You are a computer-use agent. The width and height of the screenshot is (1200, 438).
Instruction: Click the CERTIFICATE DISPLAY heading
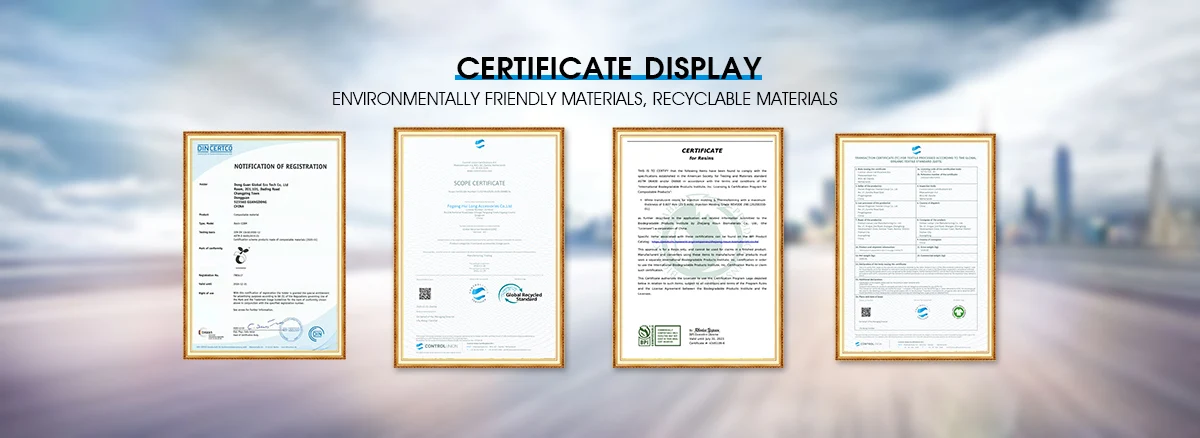pos(609,67)
